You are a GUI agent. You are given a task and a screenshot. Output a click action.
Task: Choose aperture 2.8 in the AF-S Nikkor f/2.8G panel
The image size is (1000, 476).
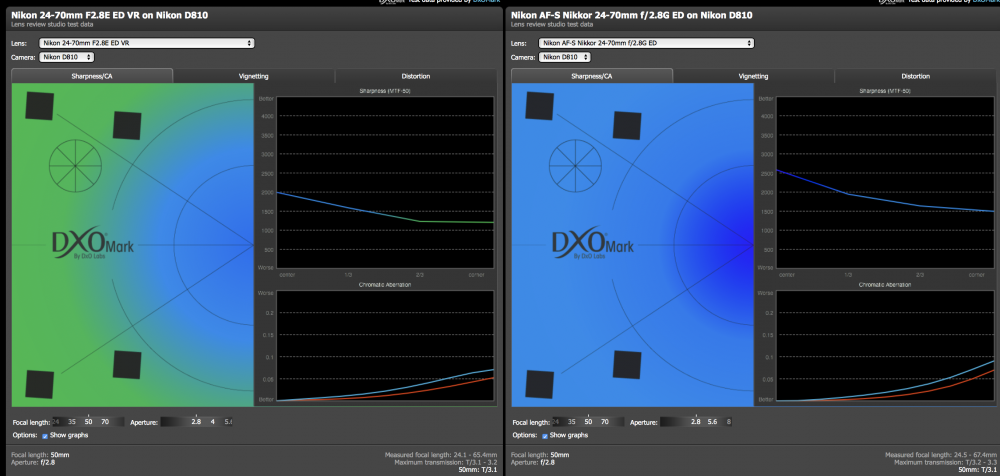pos(696,422)
